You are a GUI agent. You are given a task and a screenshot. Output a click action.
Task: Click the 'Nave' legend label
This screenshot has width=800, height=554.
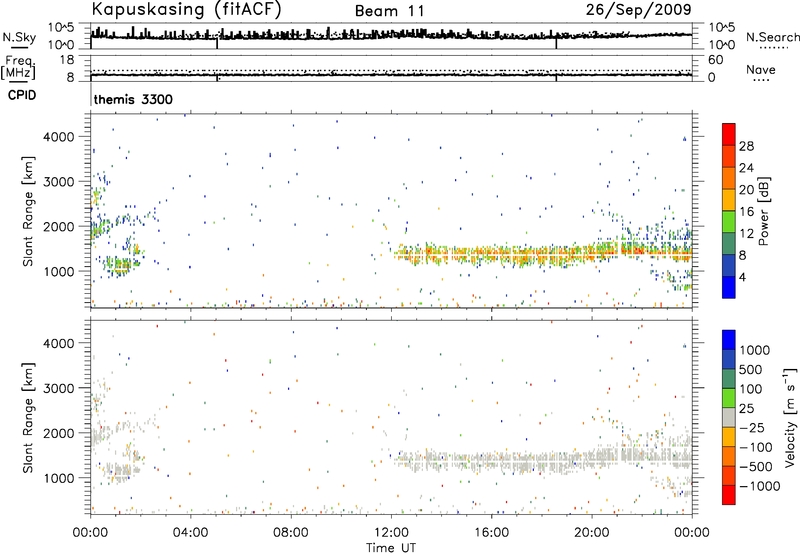[x=761, y=69]
